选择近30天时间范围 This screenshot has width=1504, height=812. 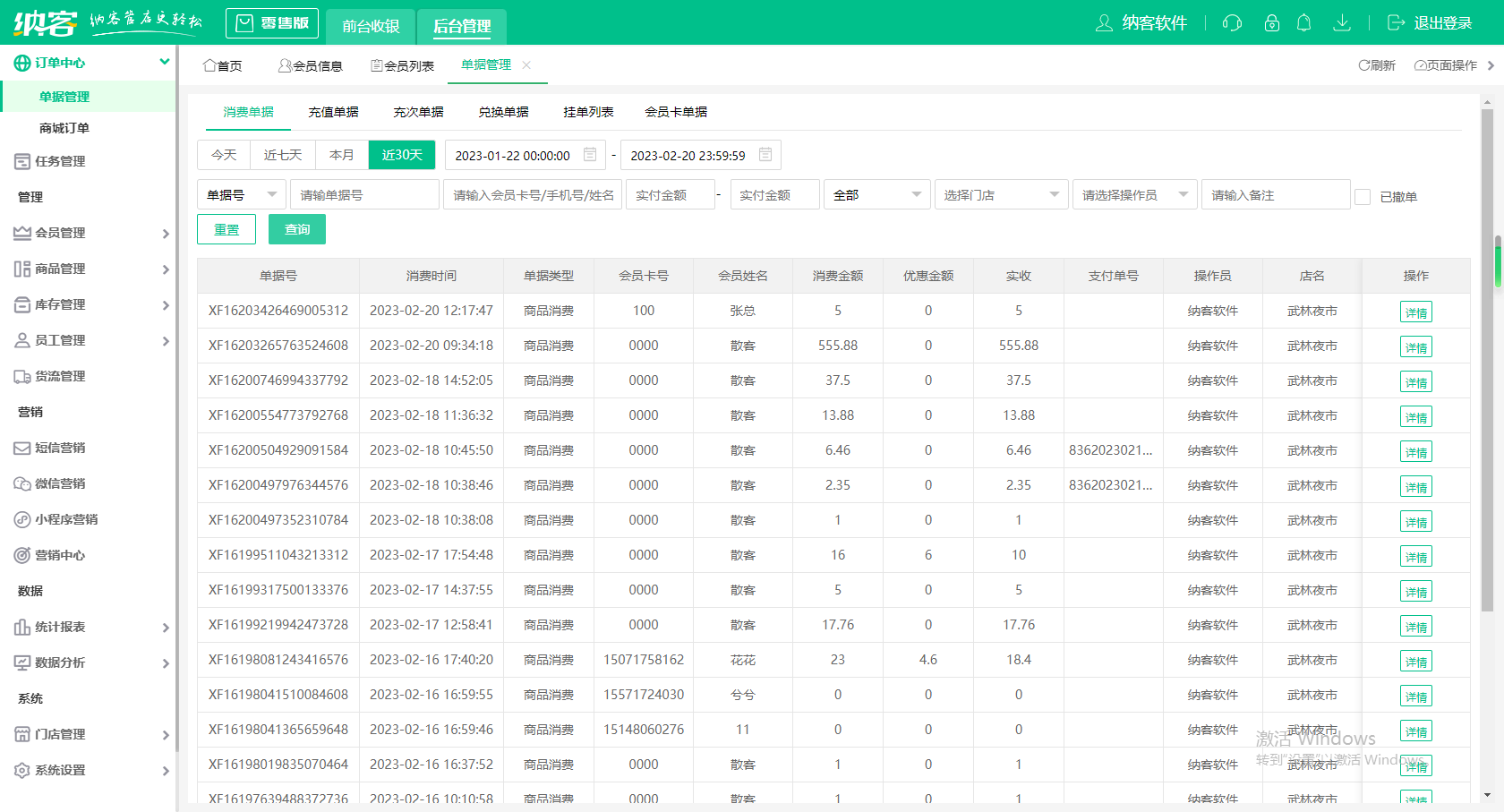click(401, 154)
